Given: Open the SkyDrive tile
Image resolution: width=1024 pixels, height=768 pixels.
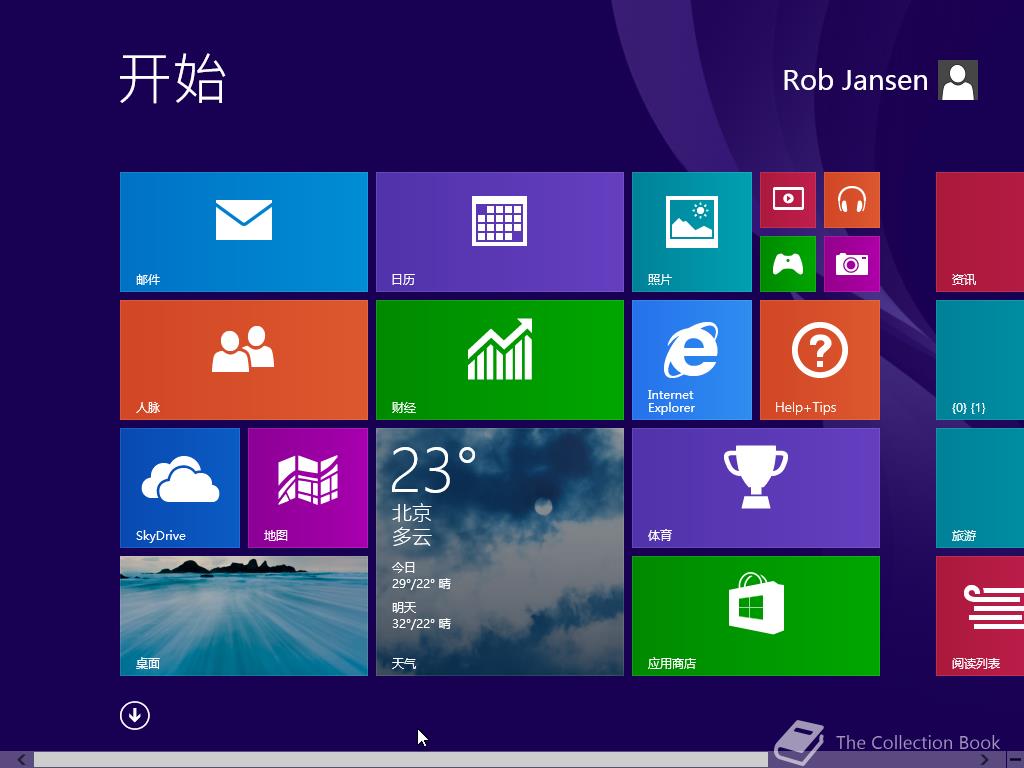Looking at the screenshot, I should point(180,488).
